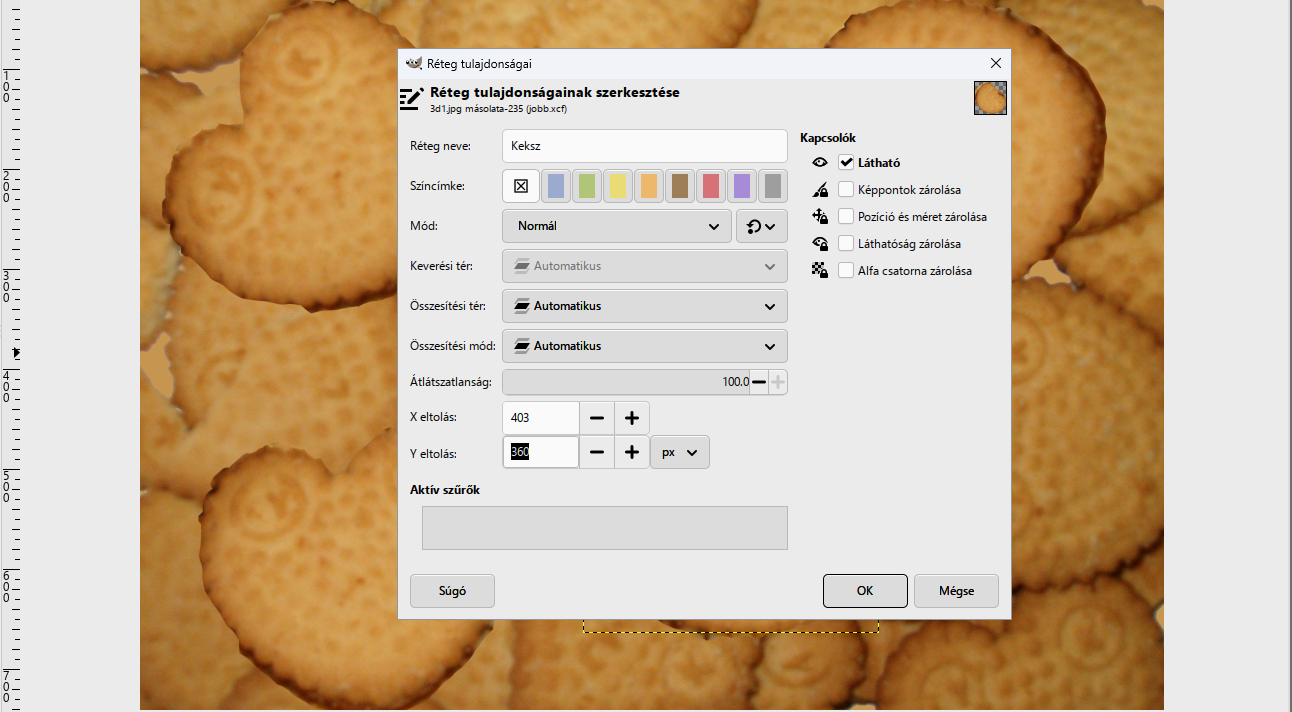Choose the blue color tag
This screenshot has height=712, width=1292.
[556, 186]
